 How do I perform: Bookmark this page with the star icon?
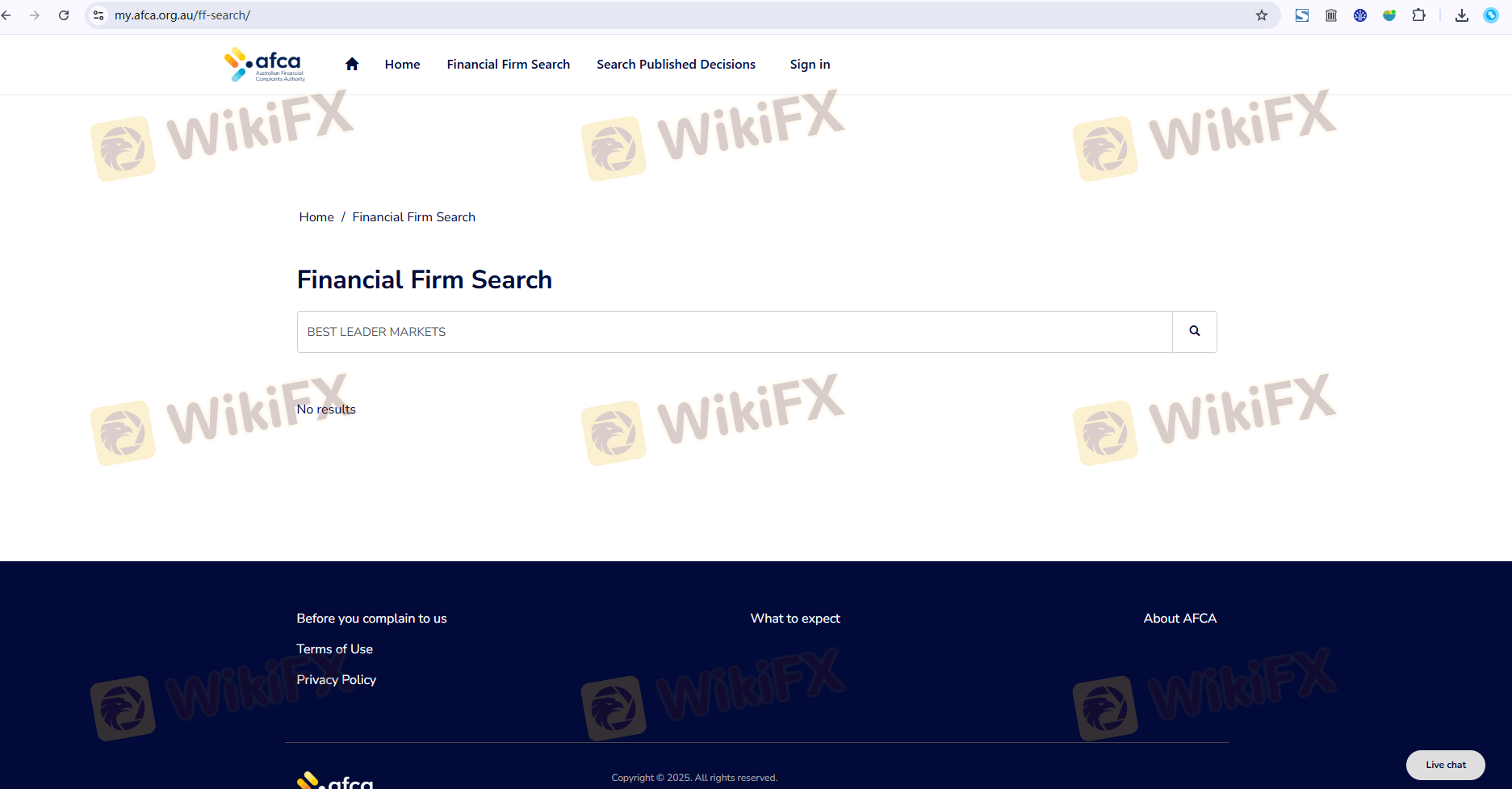(x=1261, y=15)
